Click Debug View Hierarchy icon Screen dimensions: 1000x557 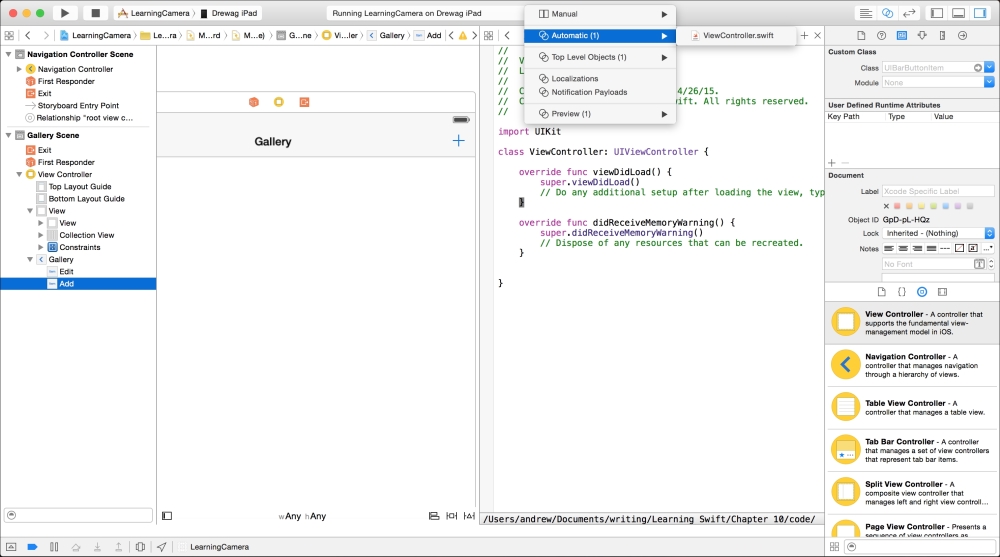pyautogui.click(x=140, y=547)
